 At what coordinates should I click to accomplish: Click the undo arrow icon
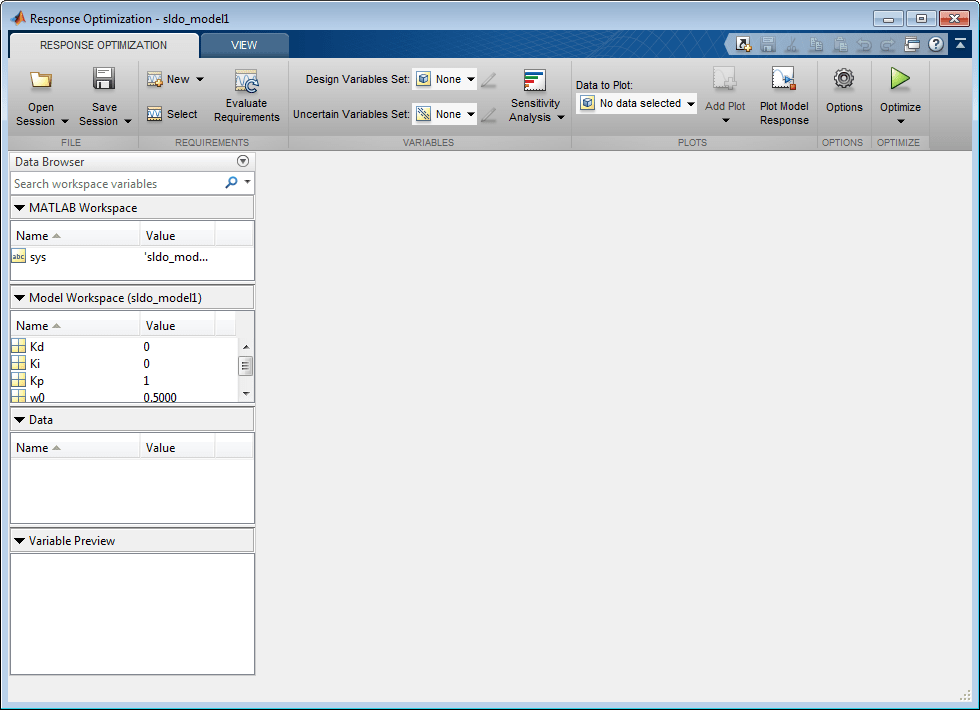[x=864, y=44]
